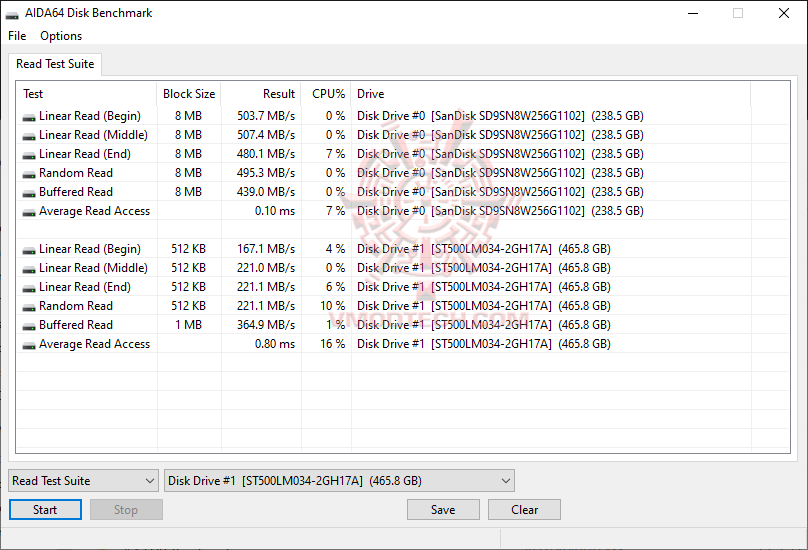
Task: Click ST500LM034 drive text in the 167.1 MB/s row
Action: [483, 249]
